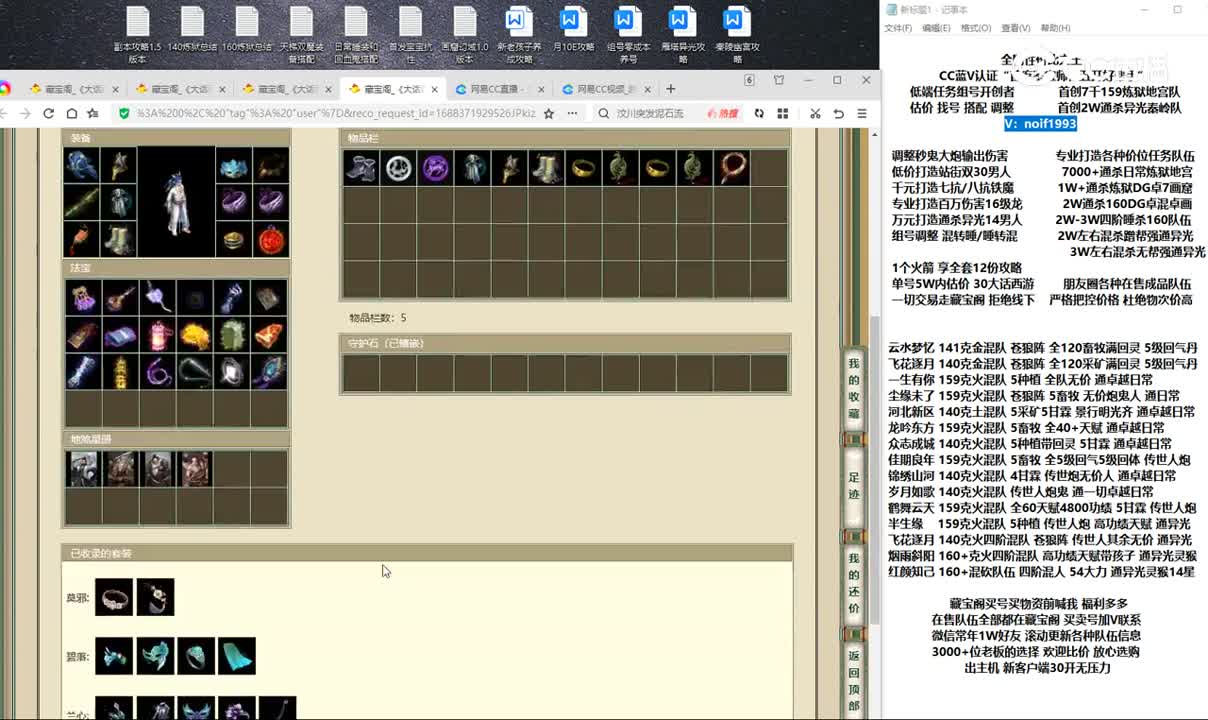Screen dimensions: 1208x720
Task: Click the first item in the 碧渐 set row
Action: coord(114,656)
